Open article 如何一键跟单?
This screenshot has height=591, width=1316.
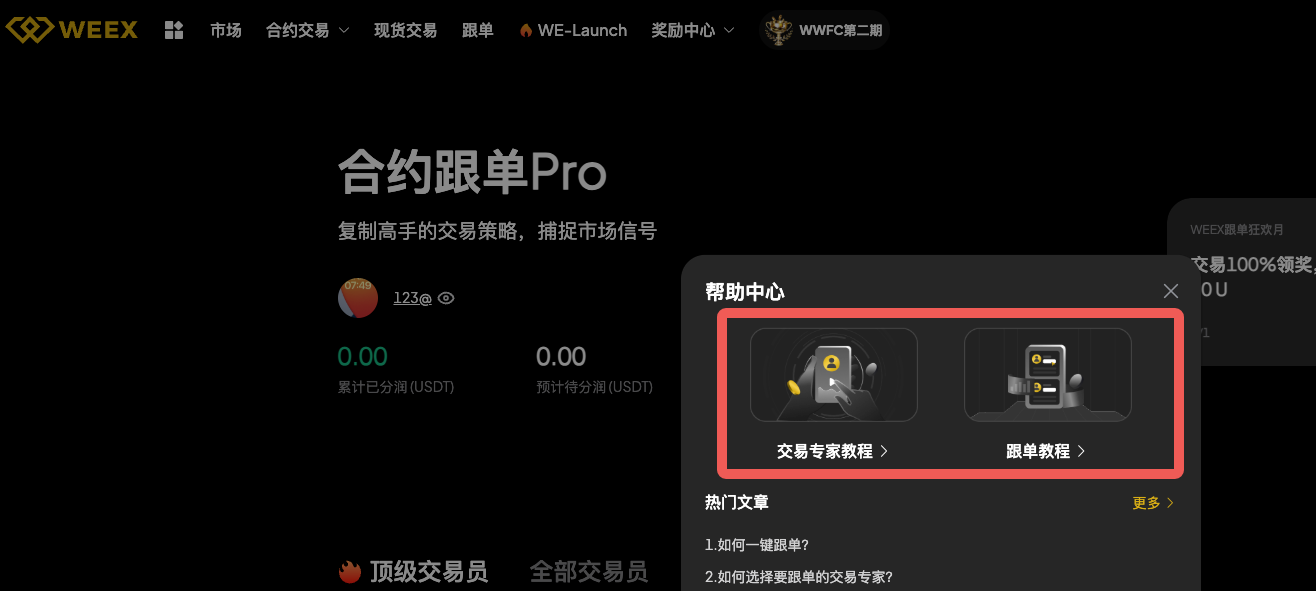pos(757,545)
